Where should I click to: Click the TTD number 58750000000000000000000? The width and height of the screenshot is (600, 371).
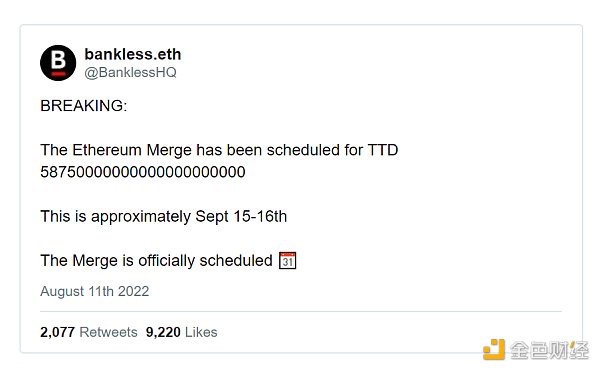(x=143, y=172)
